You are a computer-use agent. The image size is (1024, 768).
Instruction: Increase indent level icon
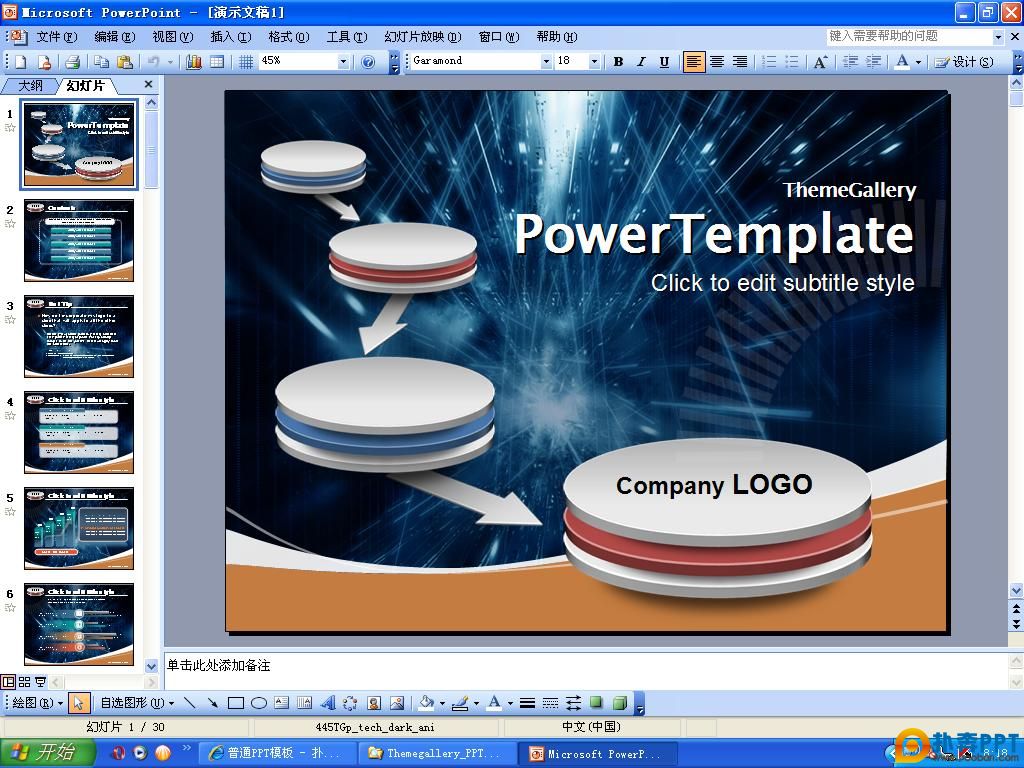click(x=873, y=61)
